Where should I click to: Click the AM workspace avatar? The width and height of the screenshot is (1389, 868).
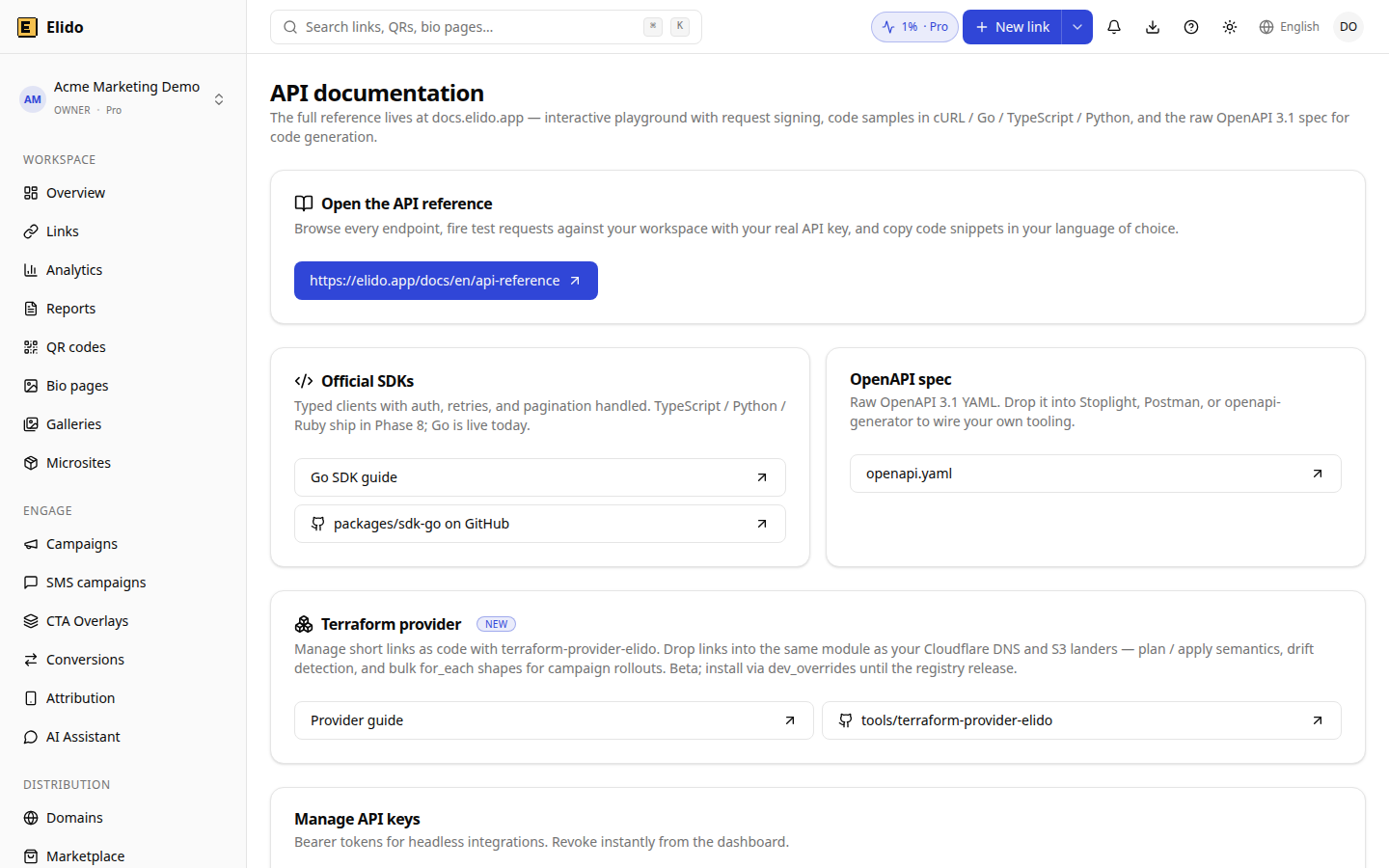click(33, 99)
